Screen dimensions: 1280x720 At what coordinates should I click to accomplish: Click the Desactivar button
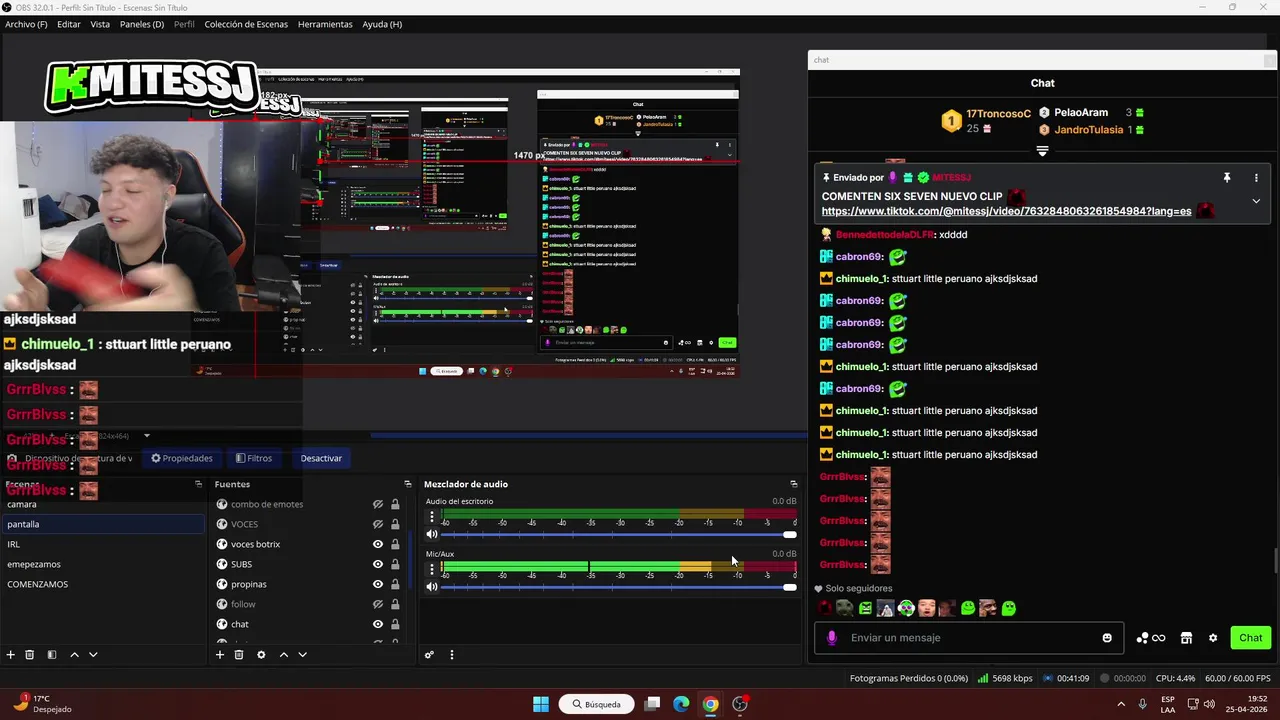(321, 458)
